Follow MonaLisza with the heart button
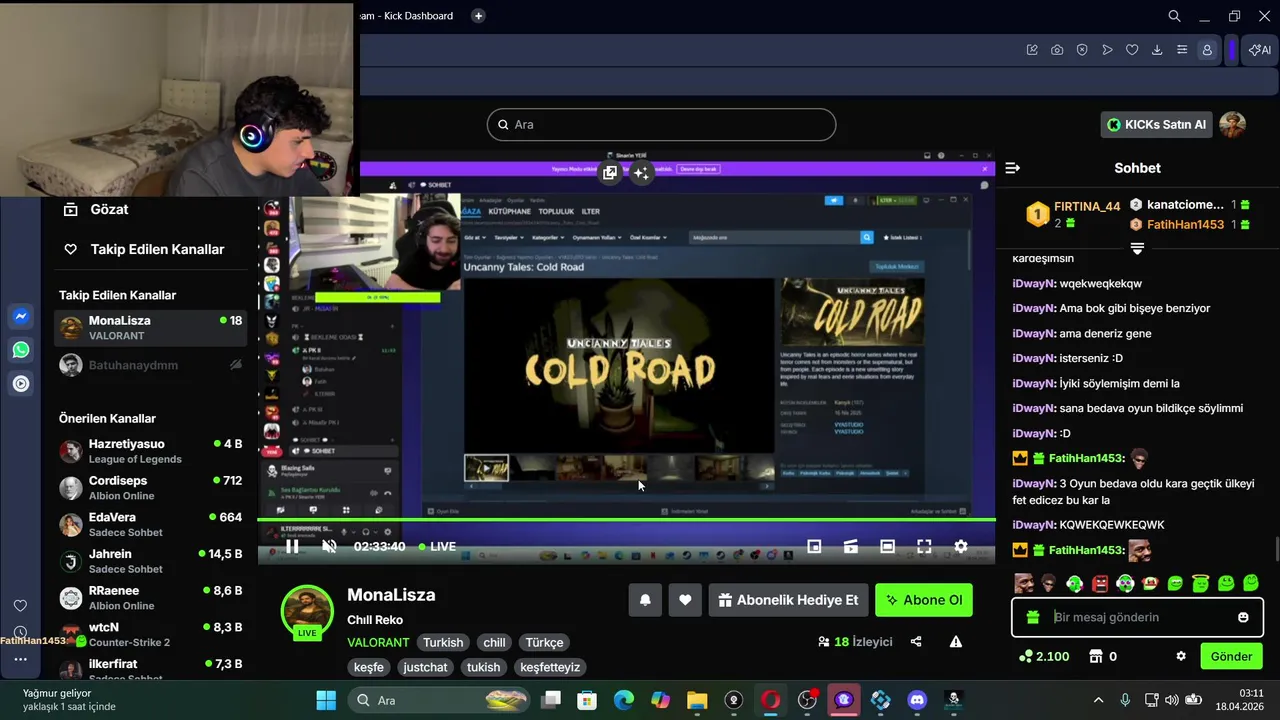This screenshot has width=1280, height=720. click(x=685, y=600)
